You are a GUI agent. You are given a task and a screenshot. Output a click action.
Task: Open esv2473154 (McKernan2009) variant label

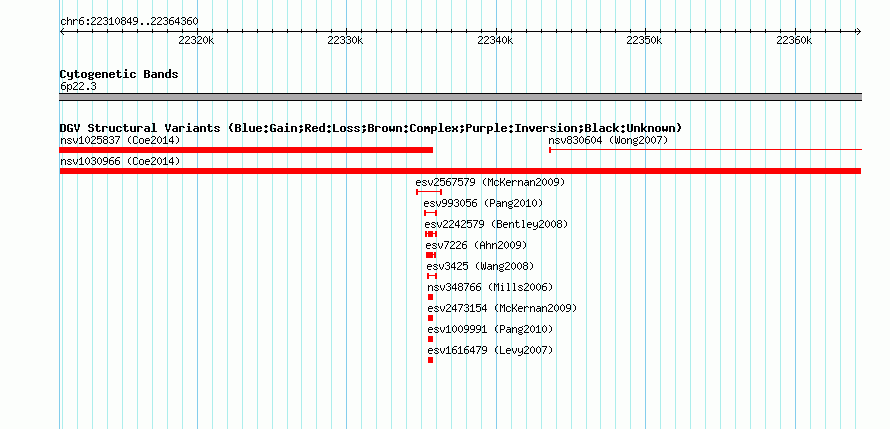coord(502,308)
